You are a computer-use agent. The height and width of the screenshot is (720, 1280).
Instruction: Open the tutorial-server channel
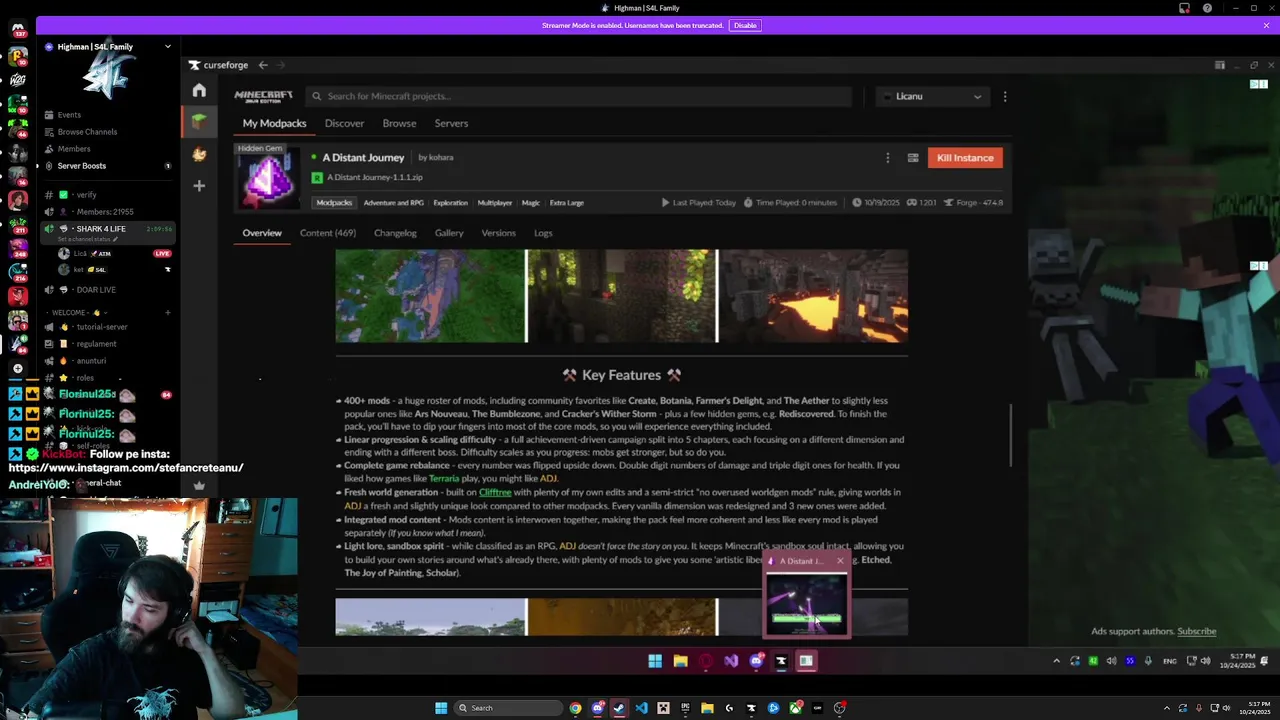click(x=102, y=327)
